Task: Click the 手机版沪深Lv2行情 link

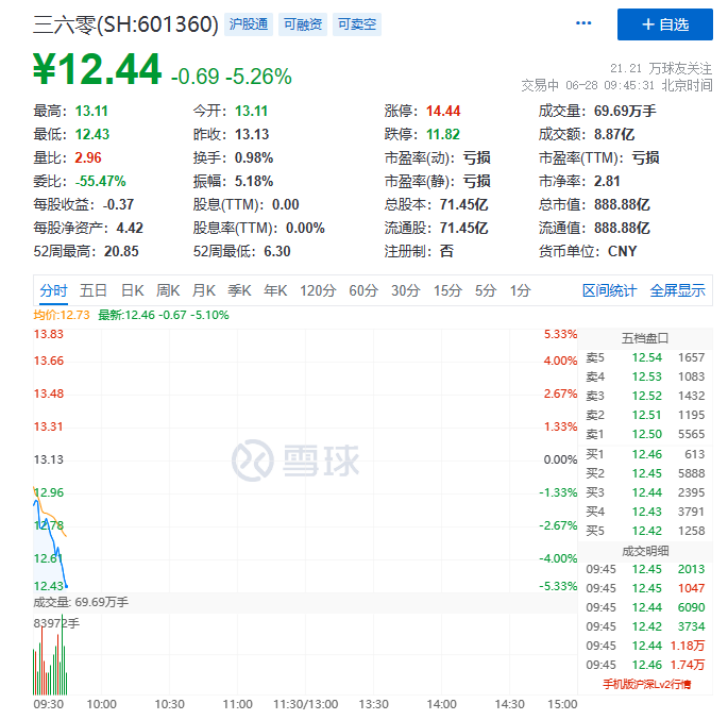Action: coord(653,684)
